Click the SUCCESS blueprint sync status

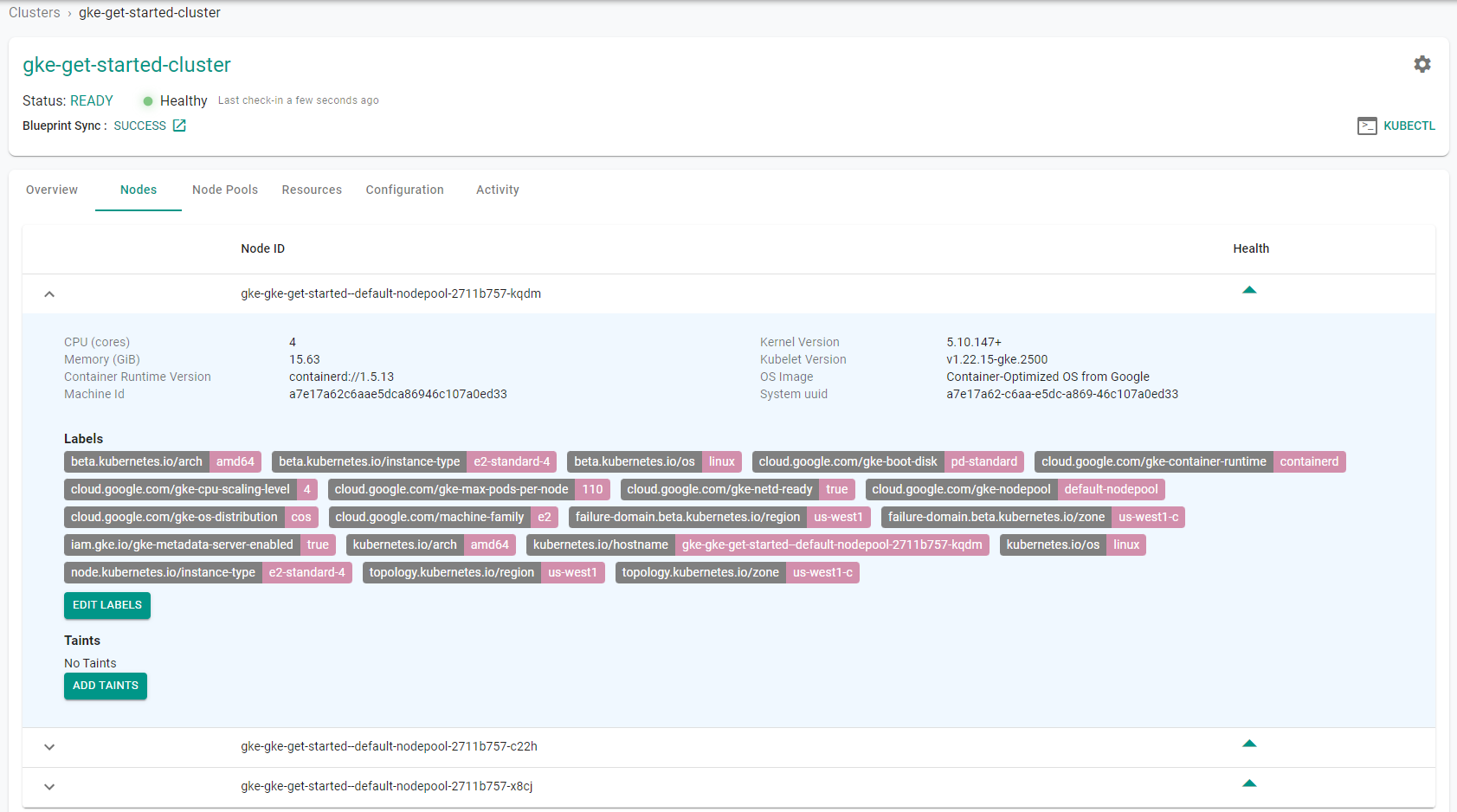coord(139,126)
